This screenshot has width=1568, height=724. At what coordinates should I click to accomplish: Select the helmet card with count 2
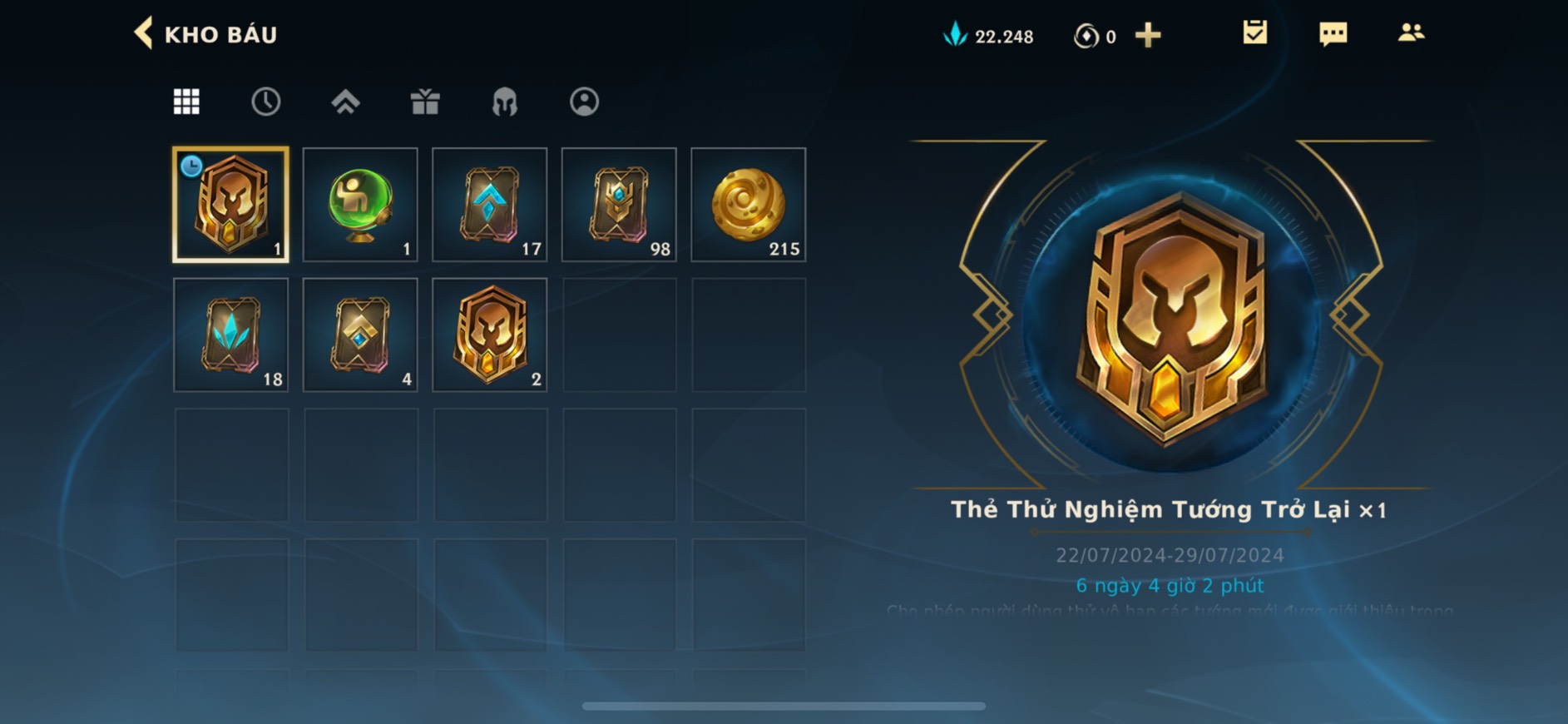(x=490, y=335)
